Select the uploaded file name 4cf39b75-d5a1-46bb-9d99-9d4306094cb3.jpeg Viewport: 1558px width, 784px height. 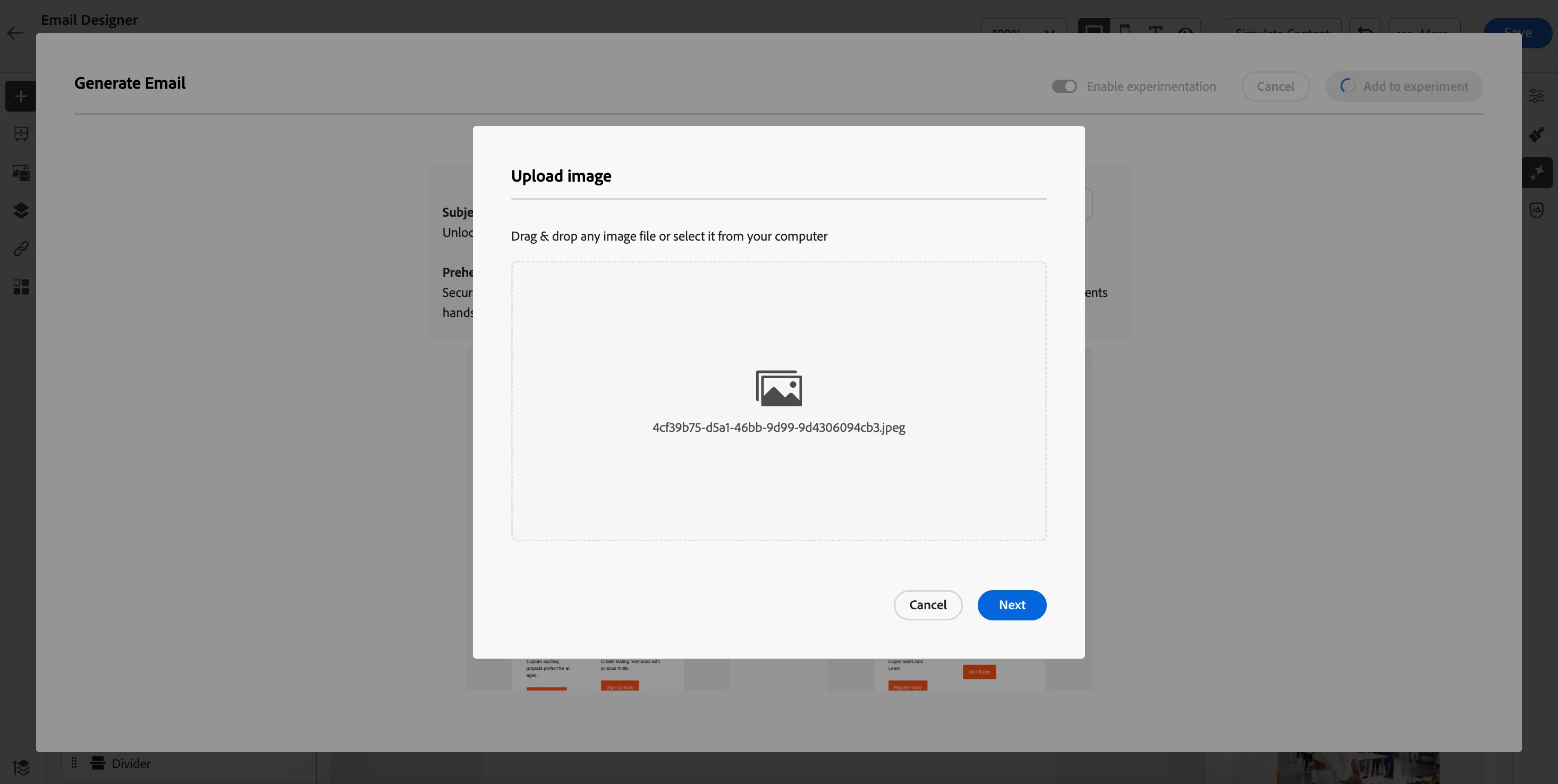point(778,428)
